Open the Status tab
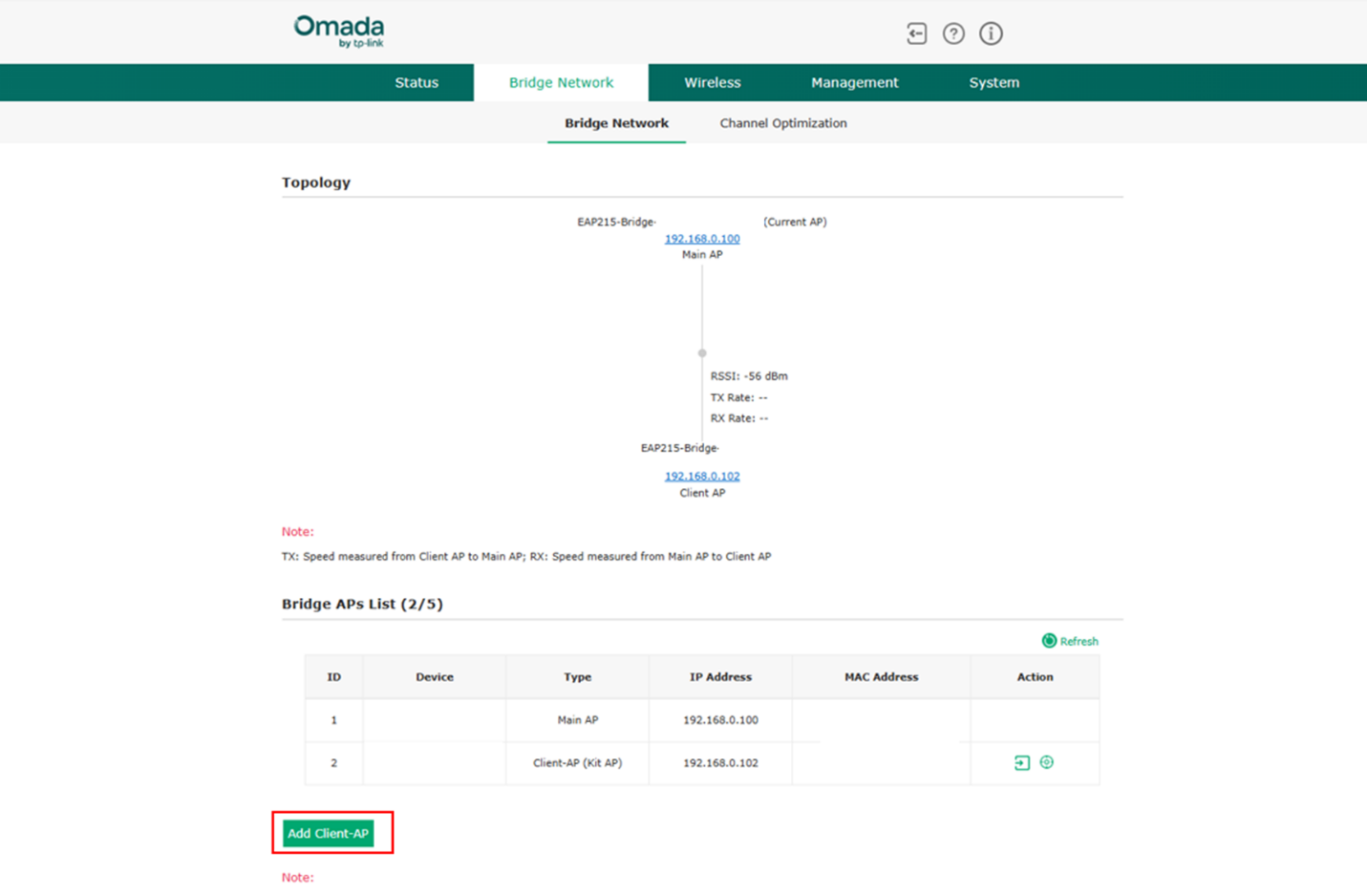1367x896 pixels. tap(417, 83)
